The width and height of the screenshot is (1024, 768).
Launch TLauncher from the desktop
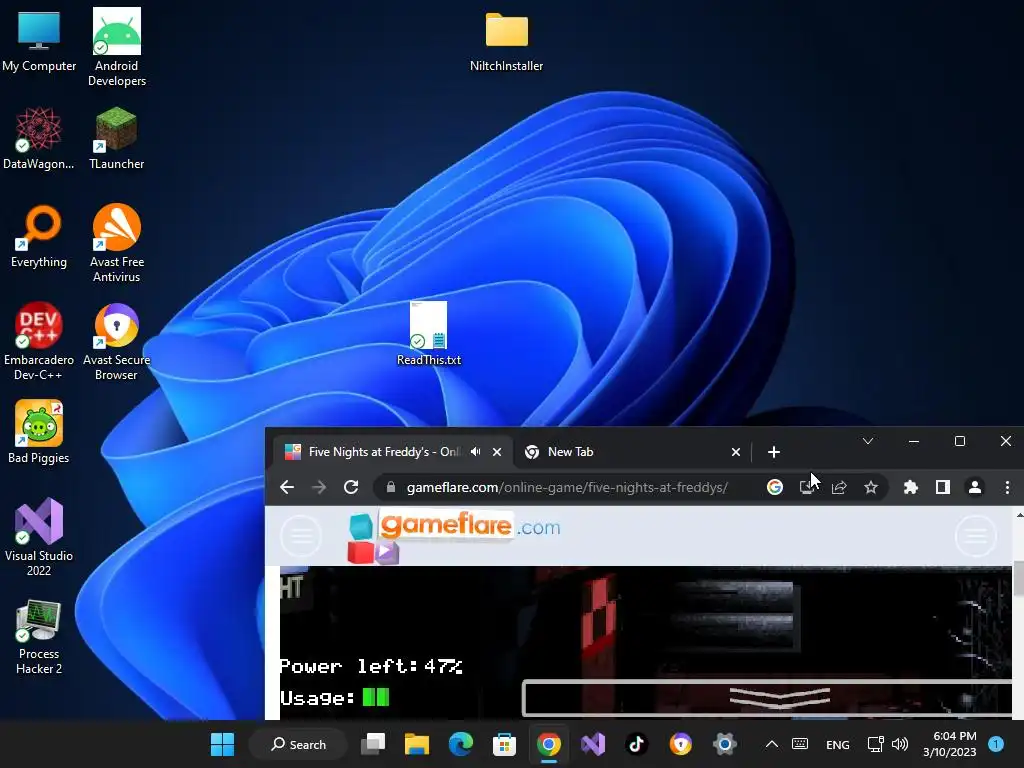point(117,138)
